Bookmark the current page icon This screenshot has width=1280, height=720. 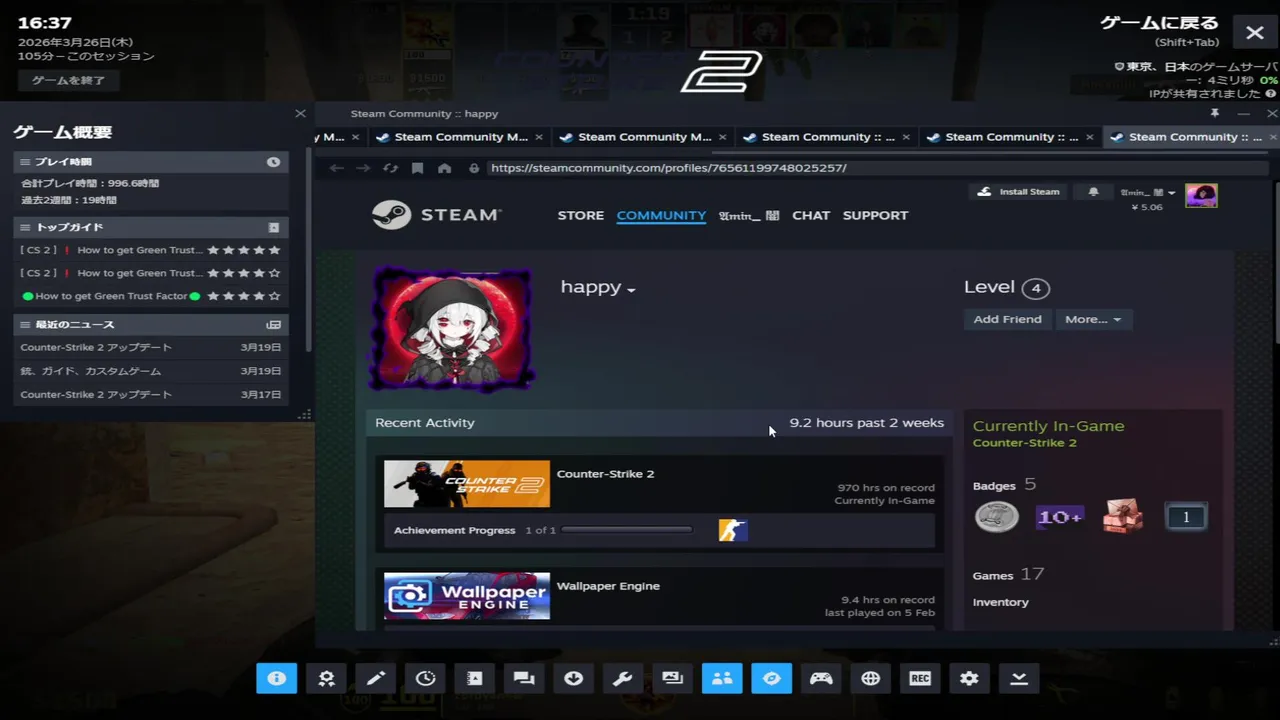point(417,168)
